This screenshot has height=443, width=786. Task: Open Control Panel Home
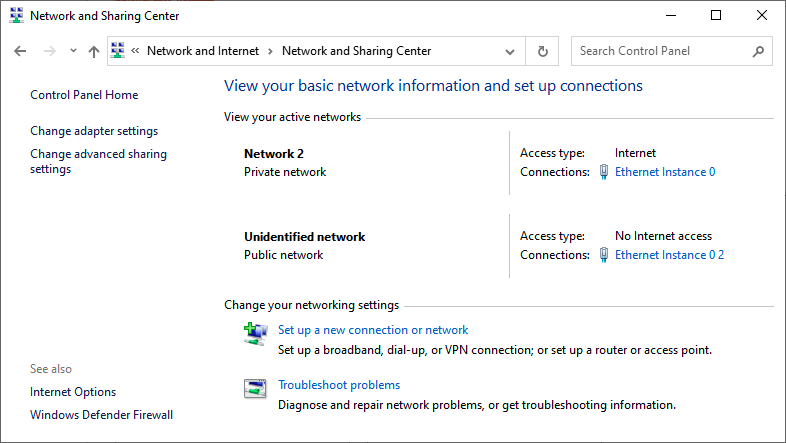84,95
